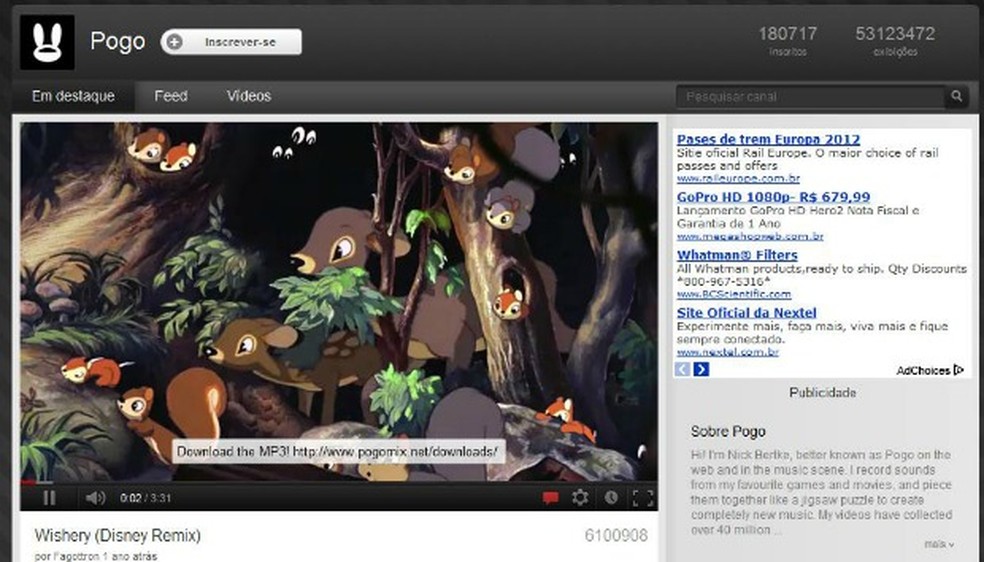The height and width of the screenshot is (562, 984).
Task: Open the Em destaque tab
Action: (73, 96)
